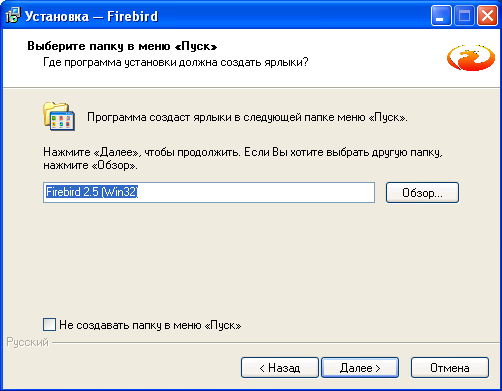Click the disabled maximize button
The height and width of the screenshot is (391, 502).
tap(464, 16)
